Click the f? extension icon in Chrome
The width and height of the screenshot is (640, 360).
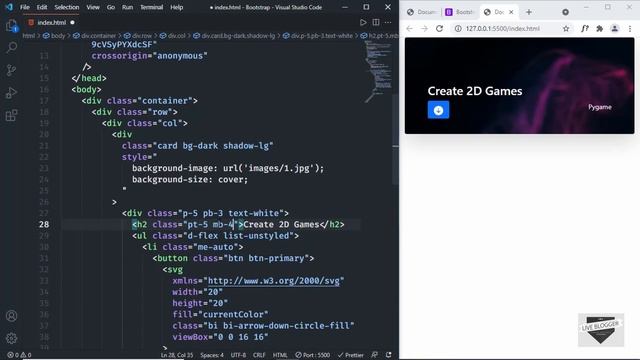[x=584, y=29]
